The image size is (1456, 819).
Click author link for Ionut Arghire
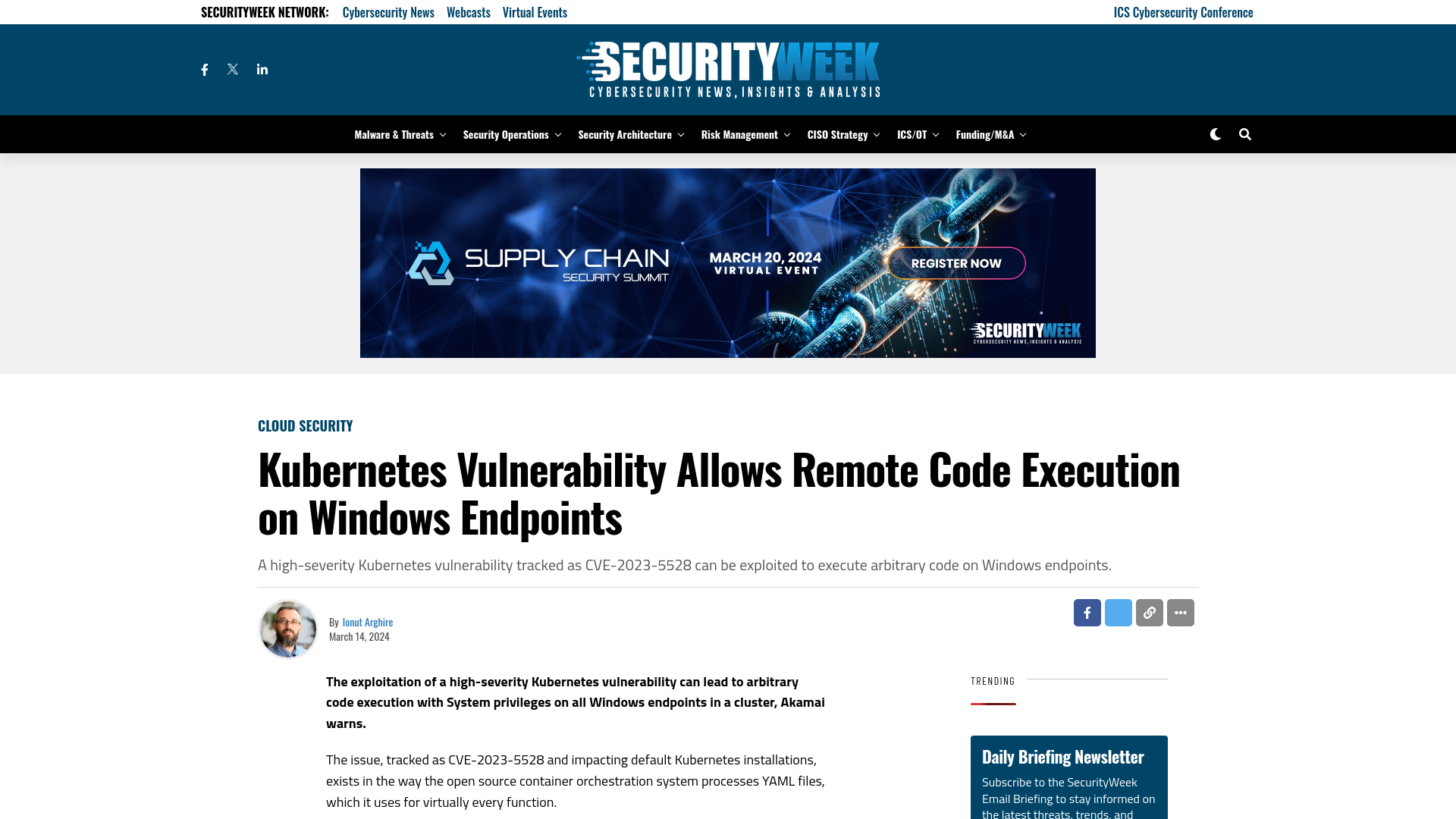click(x=367, y=621)
